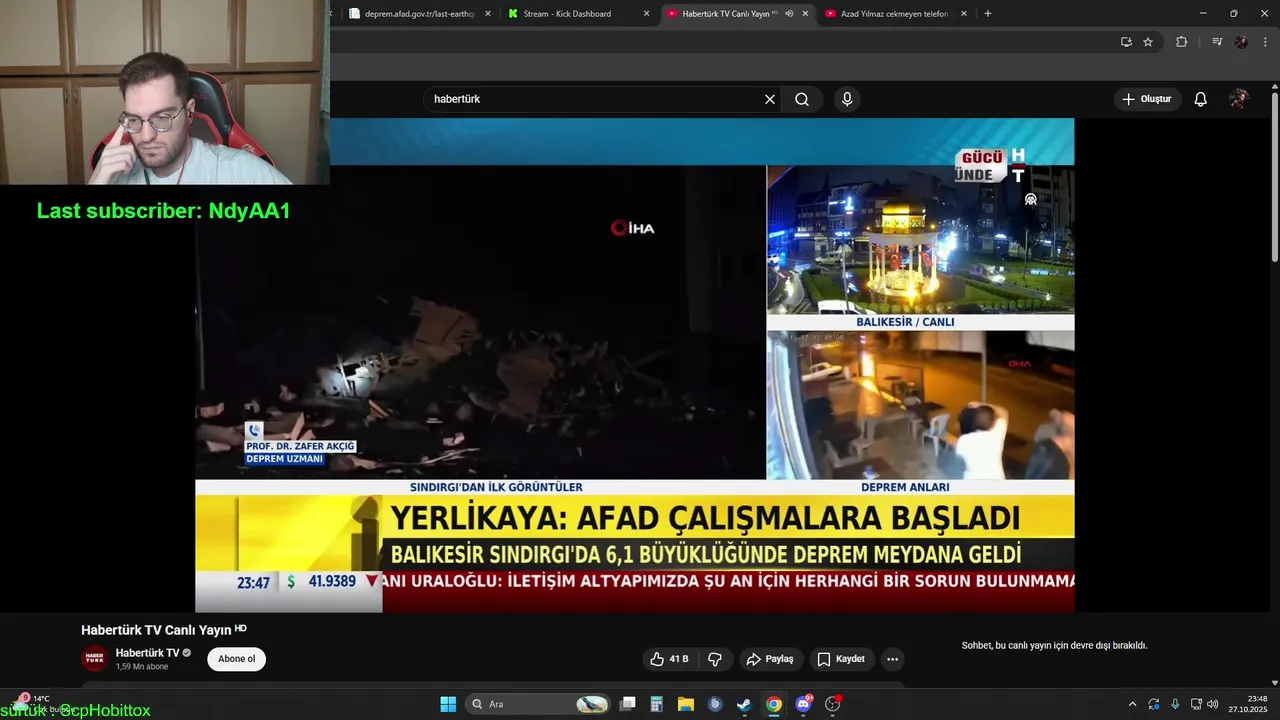
Task: Start voice search with the microphone icon
Action: click(847, 99)
